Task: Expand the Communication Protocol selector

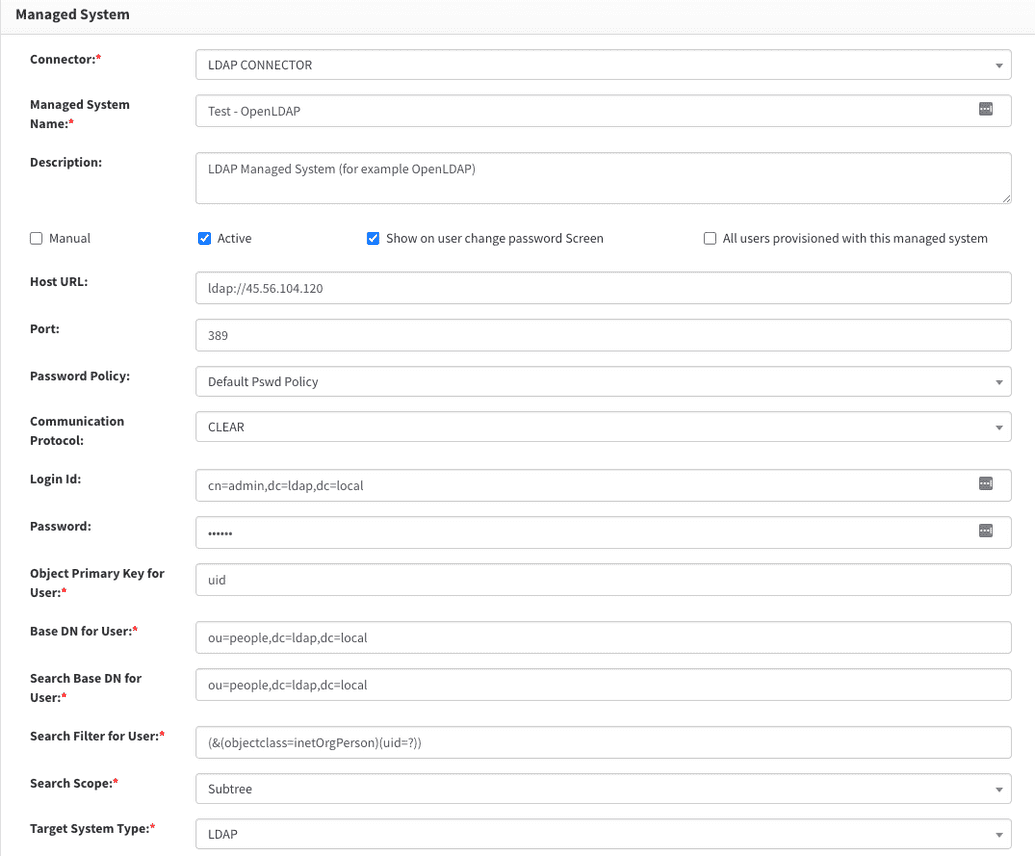Action: tap(1001, 427)
